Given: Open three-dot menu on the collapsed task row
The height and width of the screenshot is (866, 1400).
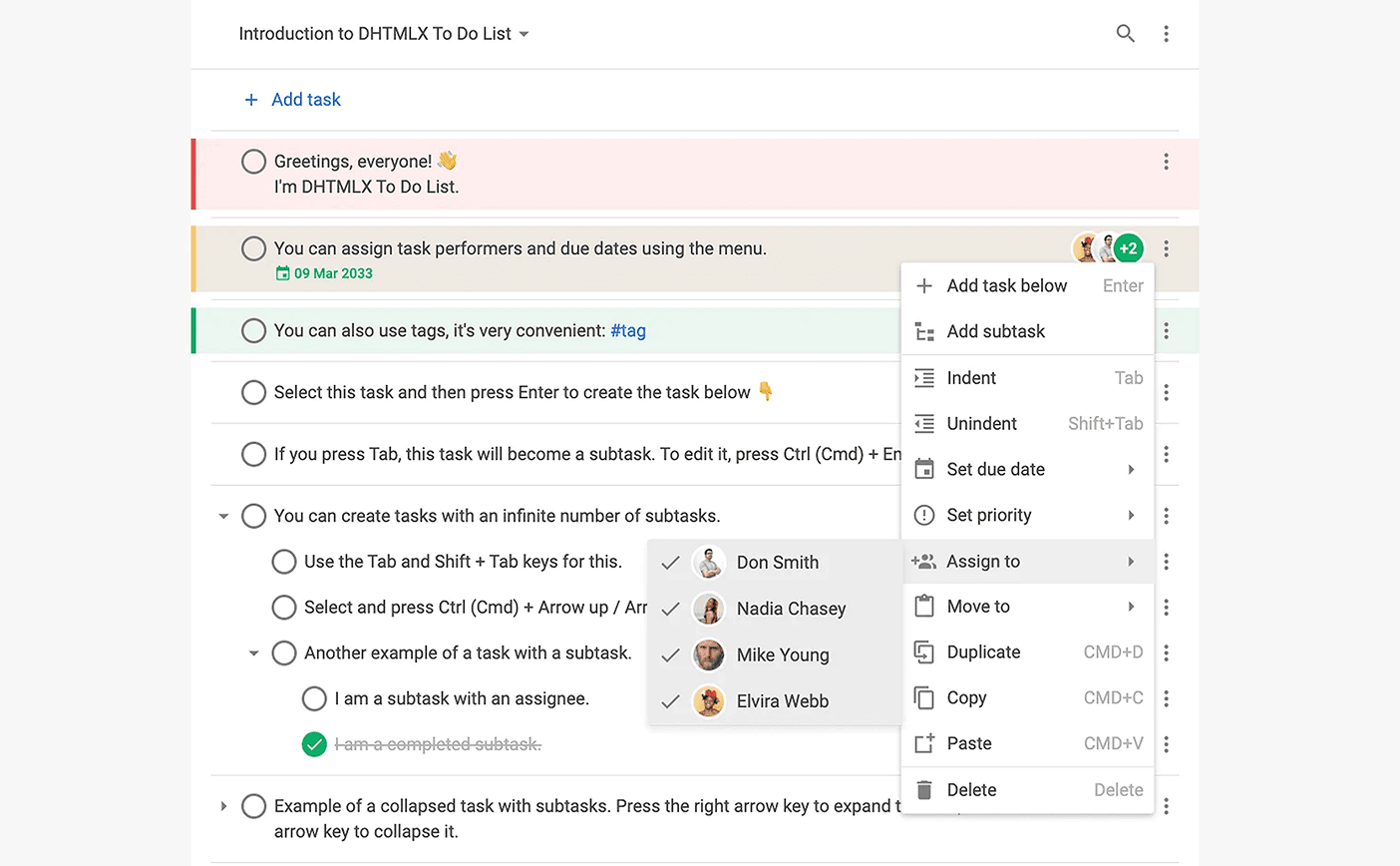Looking at the screenshot, I should coord(1166,806).
